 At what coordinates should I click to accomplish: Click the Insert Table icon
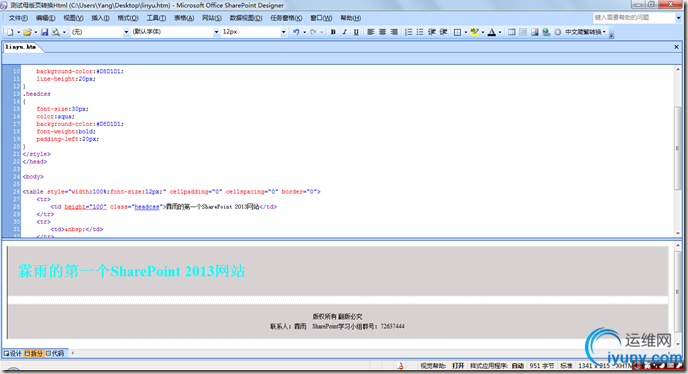[512, 32]
